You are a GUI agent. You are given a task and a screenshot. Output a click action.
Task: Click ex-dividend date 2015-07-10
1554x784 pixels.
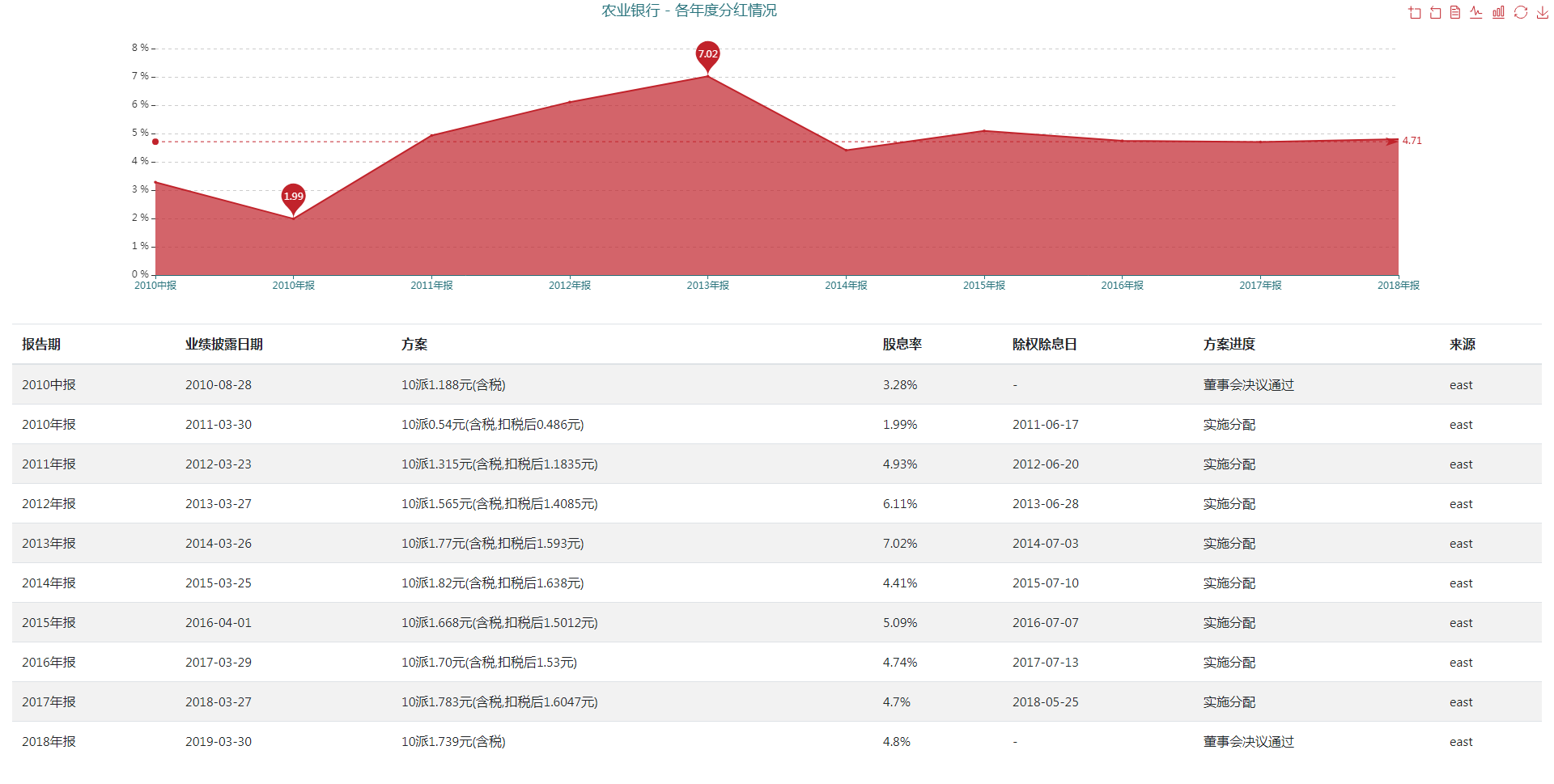(1046, 583)
